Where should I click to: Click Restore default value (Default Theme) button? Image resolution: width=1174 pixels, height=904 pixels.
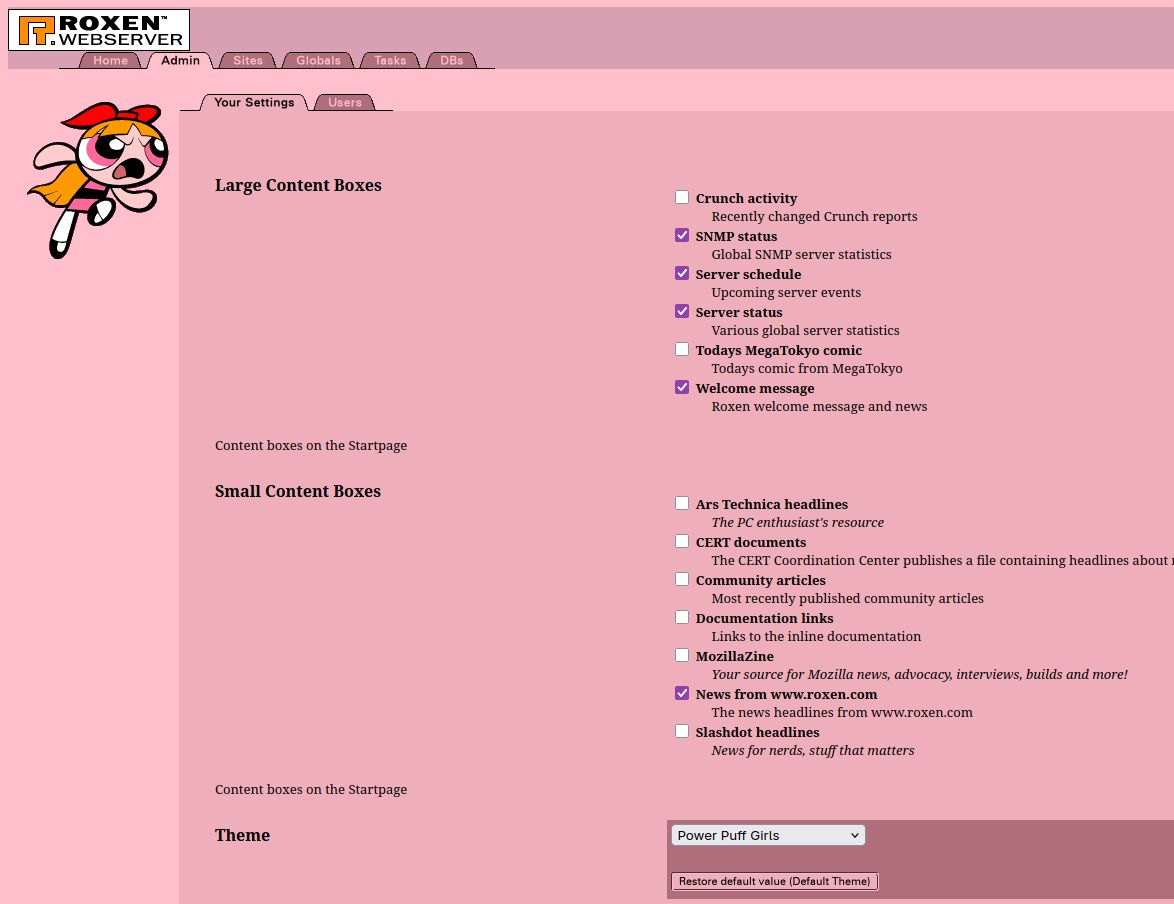point(774,882)
